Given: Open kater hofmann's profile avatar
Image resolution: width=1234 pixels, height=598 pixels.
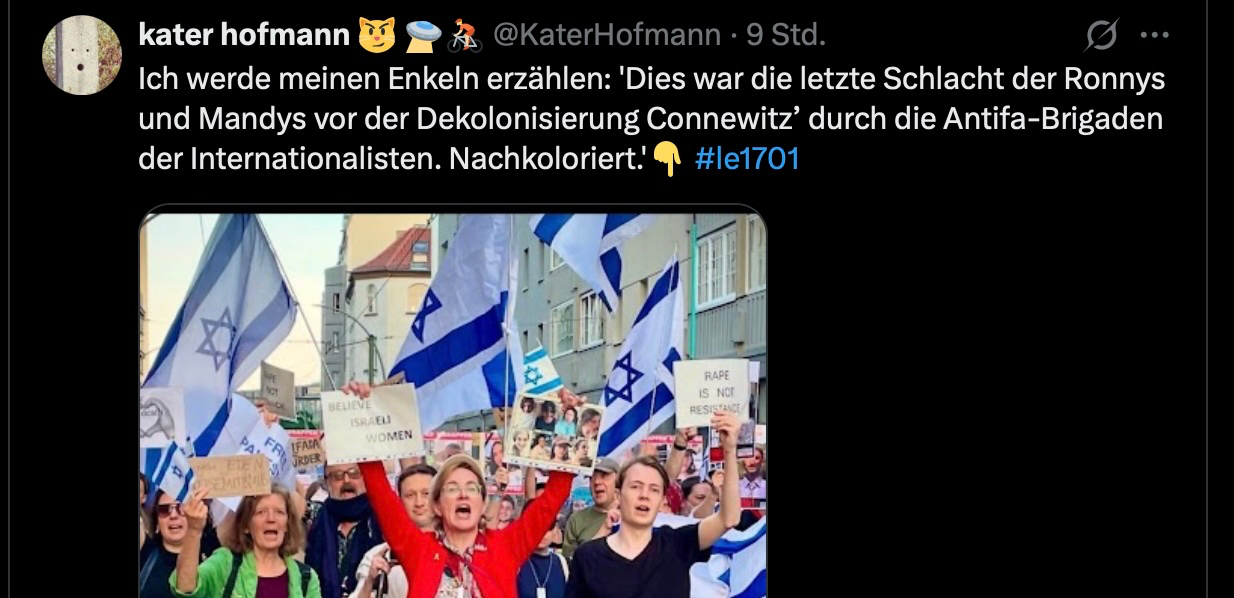Looking at the screenshot, I should pyautogui.click(x=81, y=55).
